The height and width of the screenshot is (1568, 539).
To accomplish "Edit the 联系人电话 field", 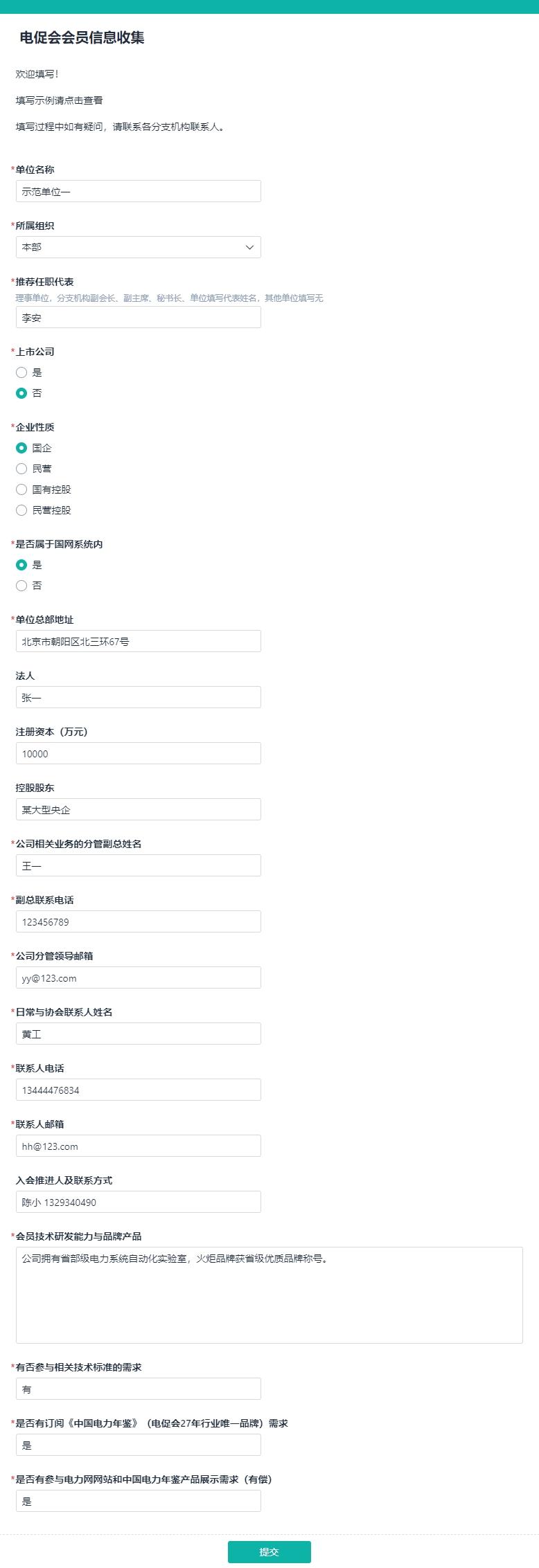I will coord(139,1090).
